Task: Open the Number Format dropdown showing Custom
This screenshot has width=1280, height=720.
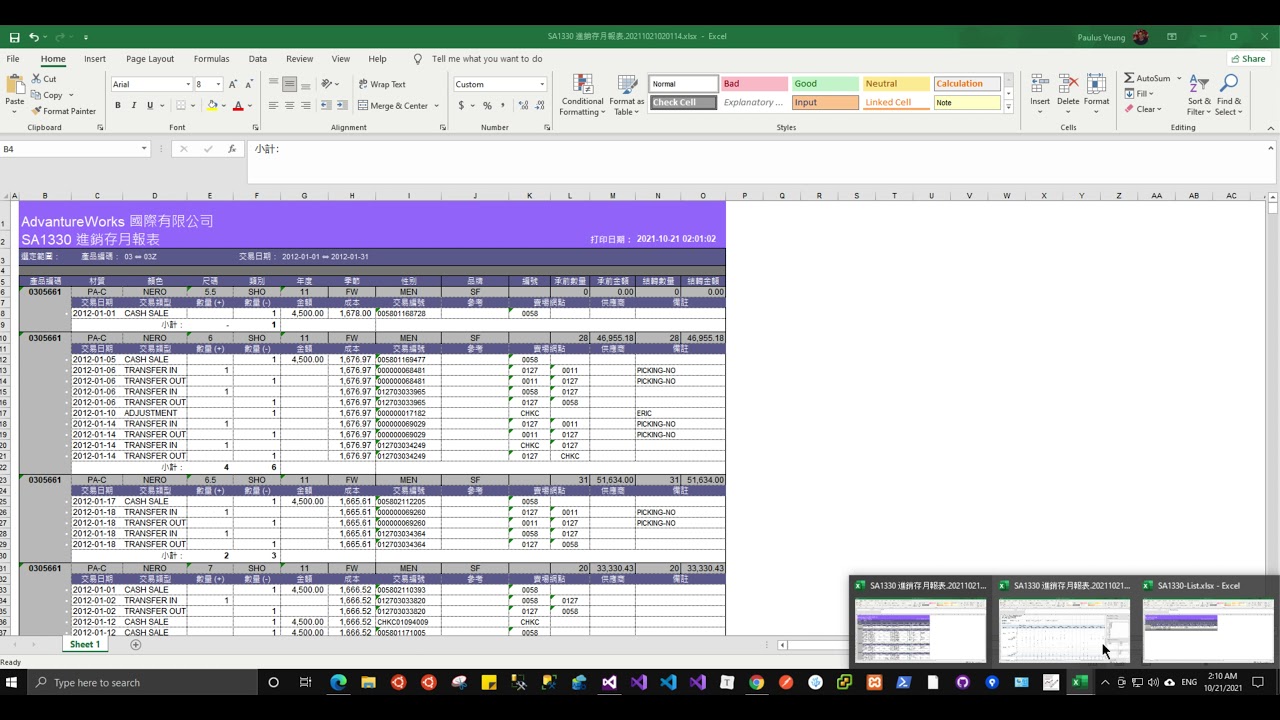Action: coord(542,85)
